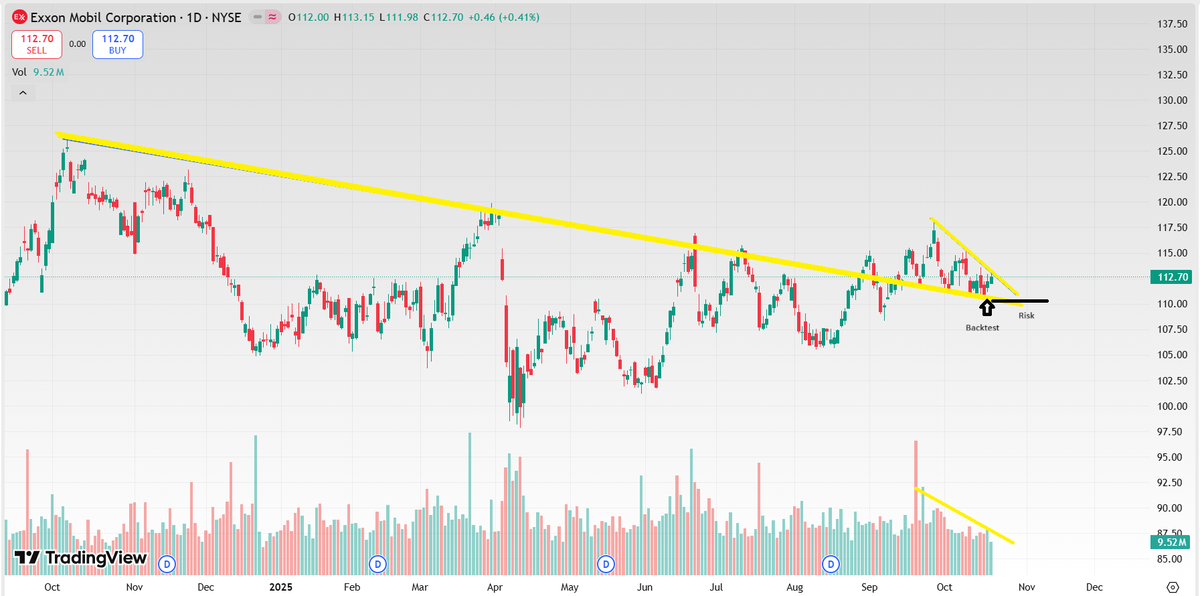Click the Risk annotation text on chart
The width and height of the screenshot is (1200, 596).
tap(1026, 315)
